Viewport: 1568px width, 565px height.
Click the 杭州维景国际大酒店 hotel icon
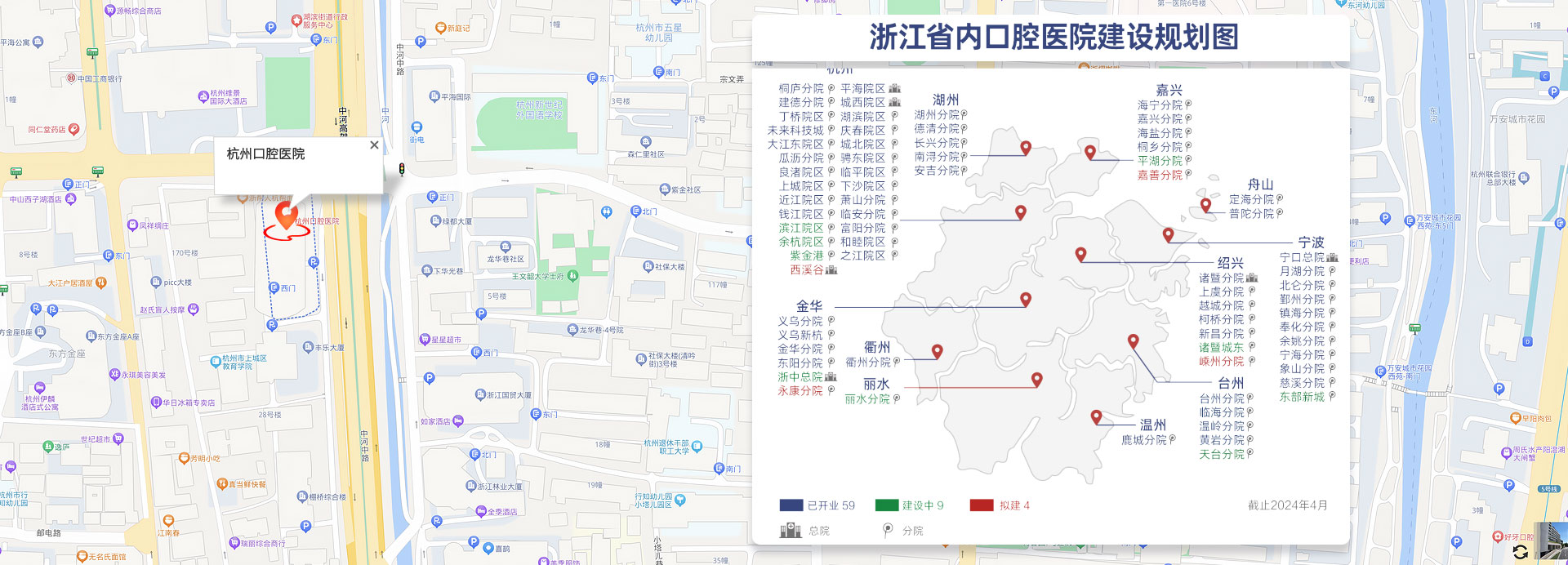point(203,97)
